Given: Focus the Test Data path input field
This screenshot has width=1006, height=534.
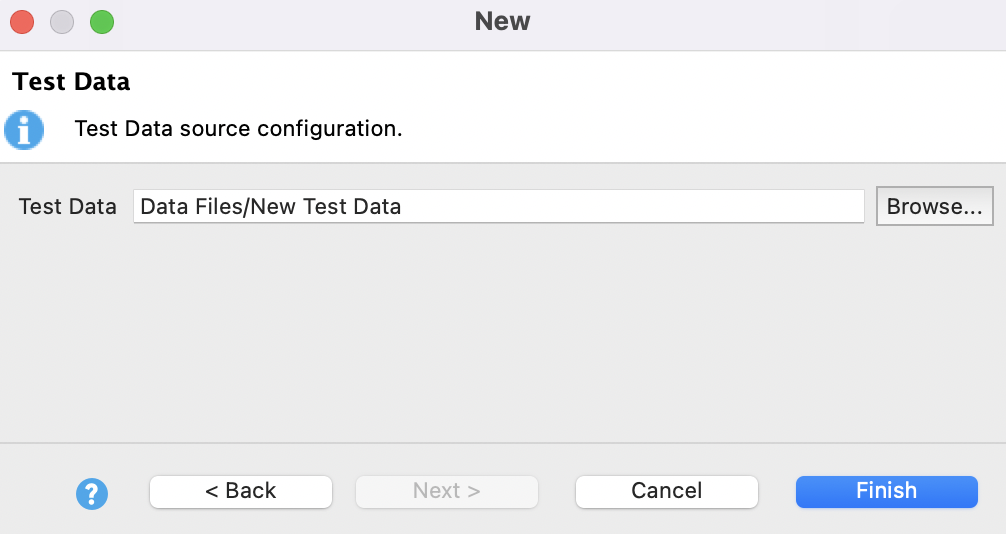Looking at the screenshot, I should pos(498,206).
